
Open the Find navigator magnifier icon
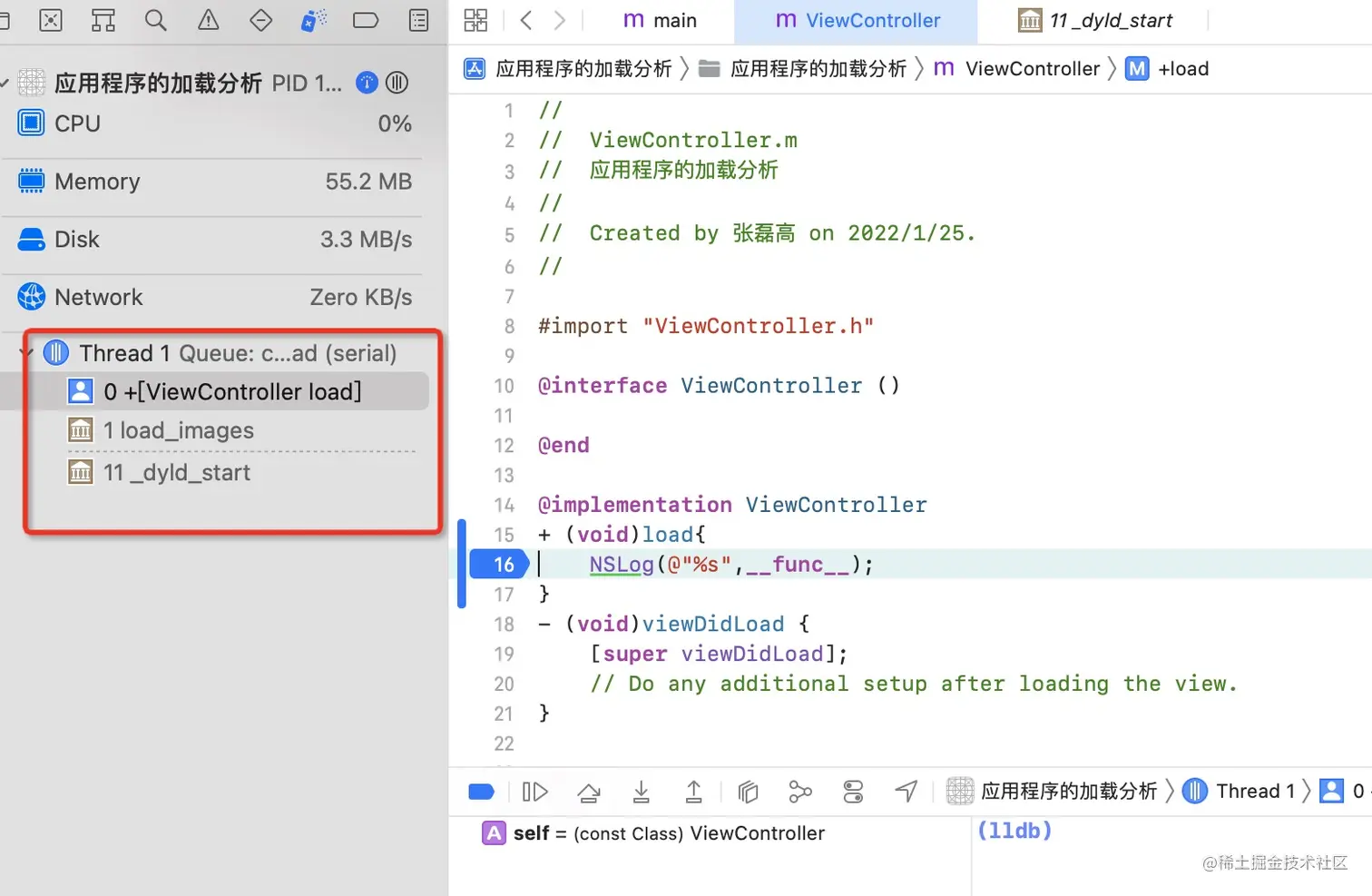[x=156, y=20]
